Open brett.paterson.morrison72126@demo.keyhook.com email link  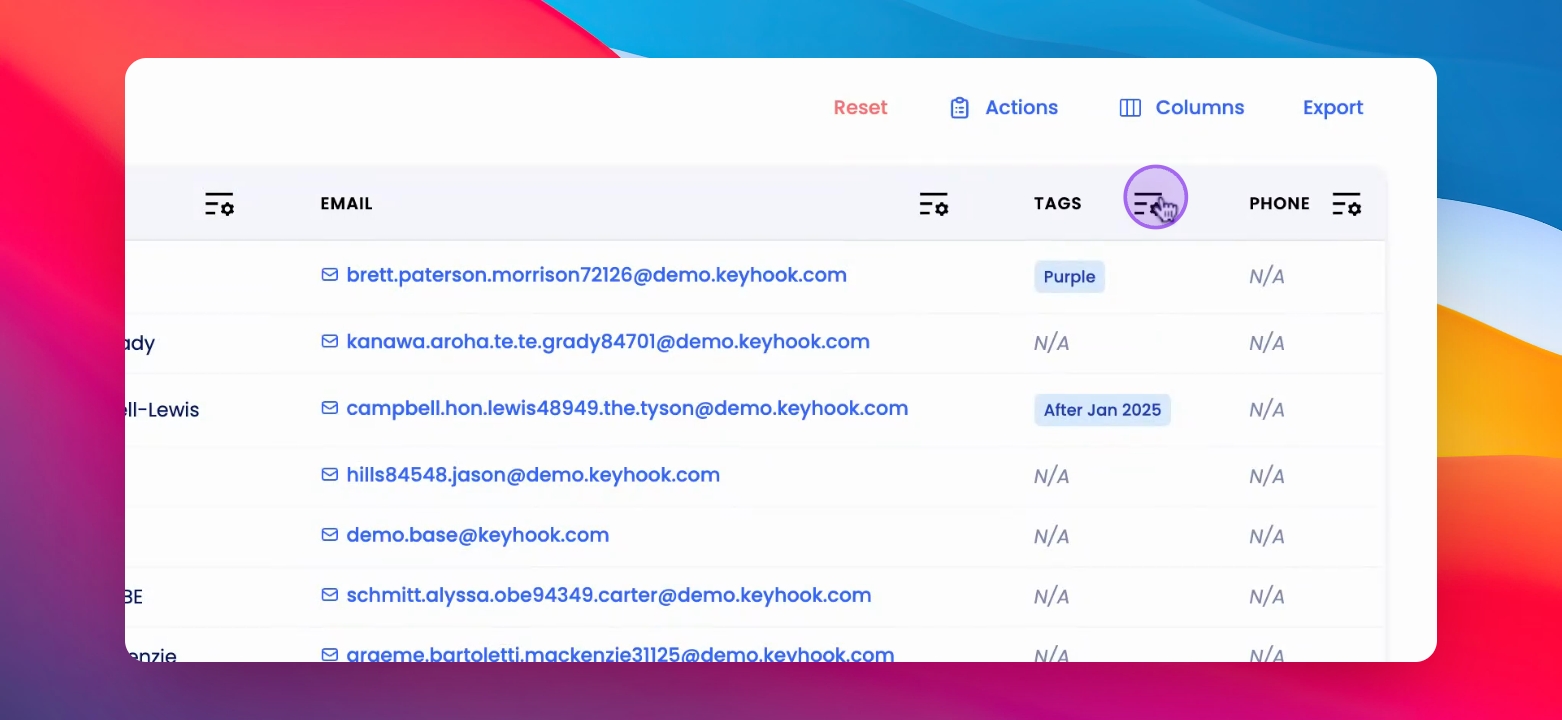(x=596, y=275)
